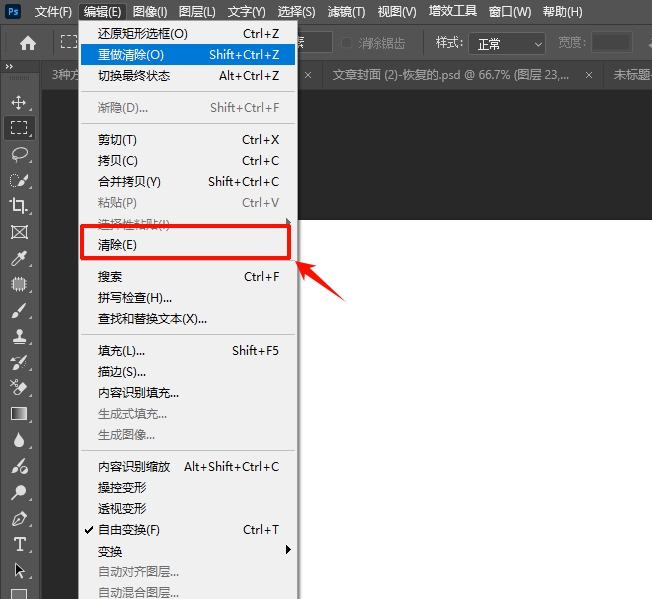
Task: Toggle the 消除锯齿 checkbox
Action: (347, 43)
